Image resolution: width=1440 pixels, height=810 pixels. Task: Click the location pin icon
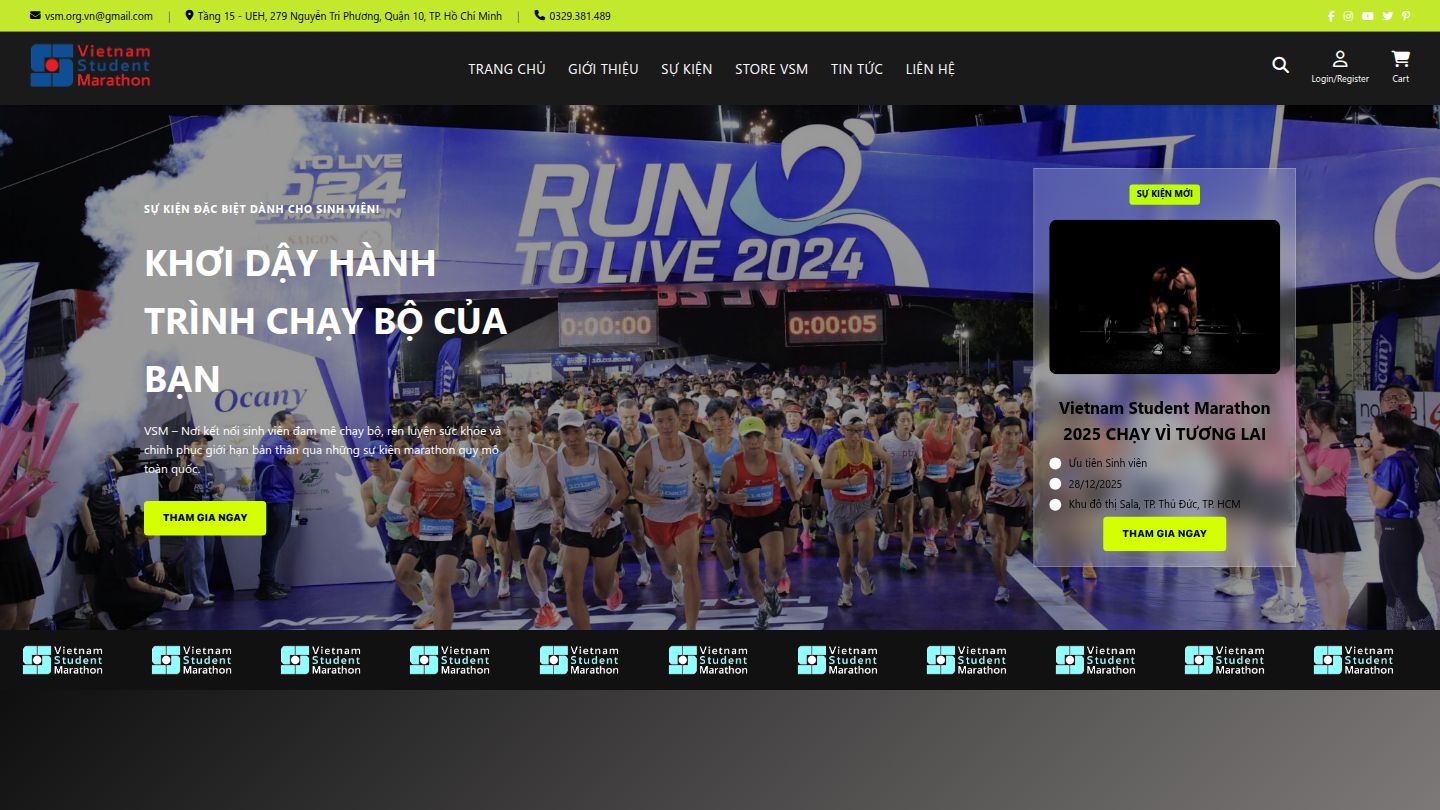[x=189, y=15]
